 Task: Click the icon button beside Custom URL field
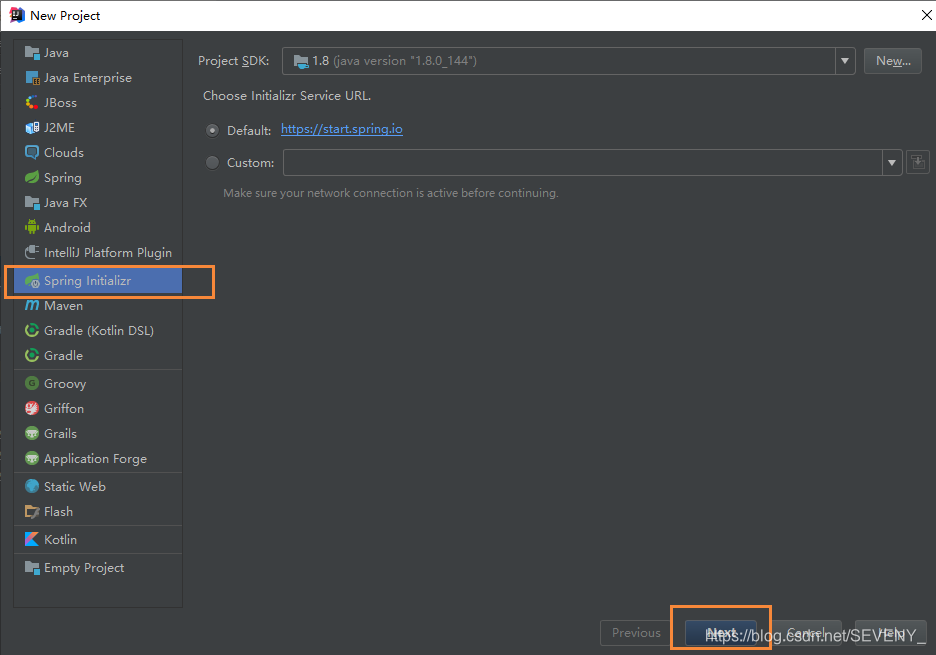(x=917, y=162)
